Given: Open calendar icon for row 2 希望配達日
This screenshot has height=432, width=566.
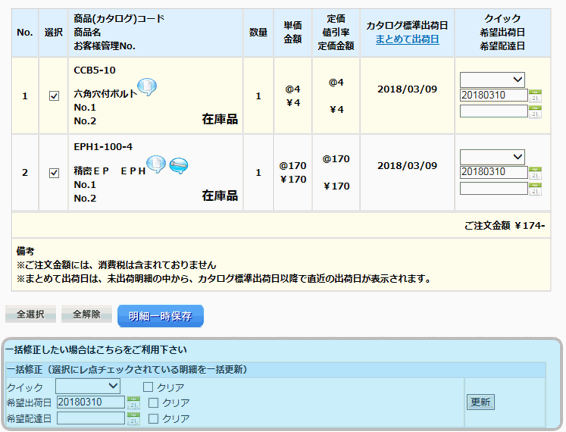Looking at the screenshot, I should coord(535,189).
